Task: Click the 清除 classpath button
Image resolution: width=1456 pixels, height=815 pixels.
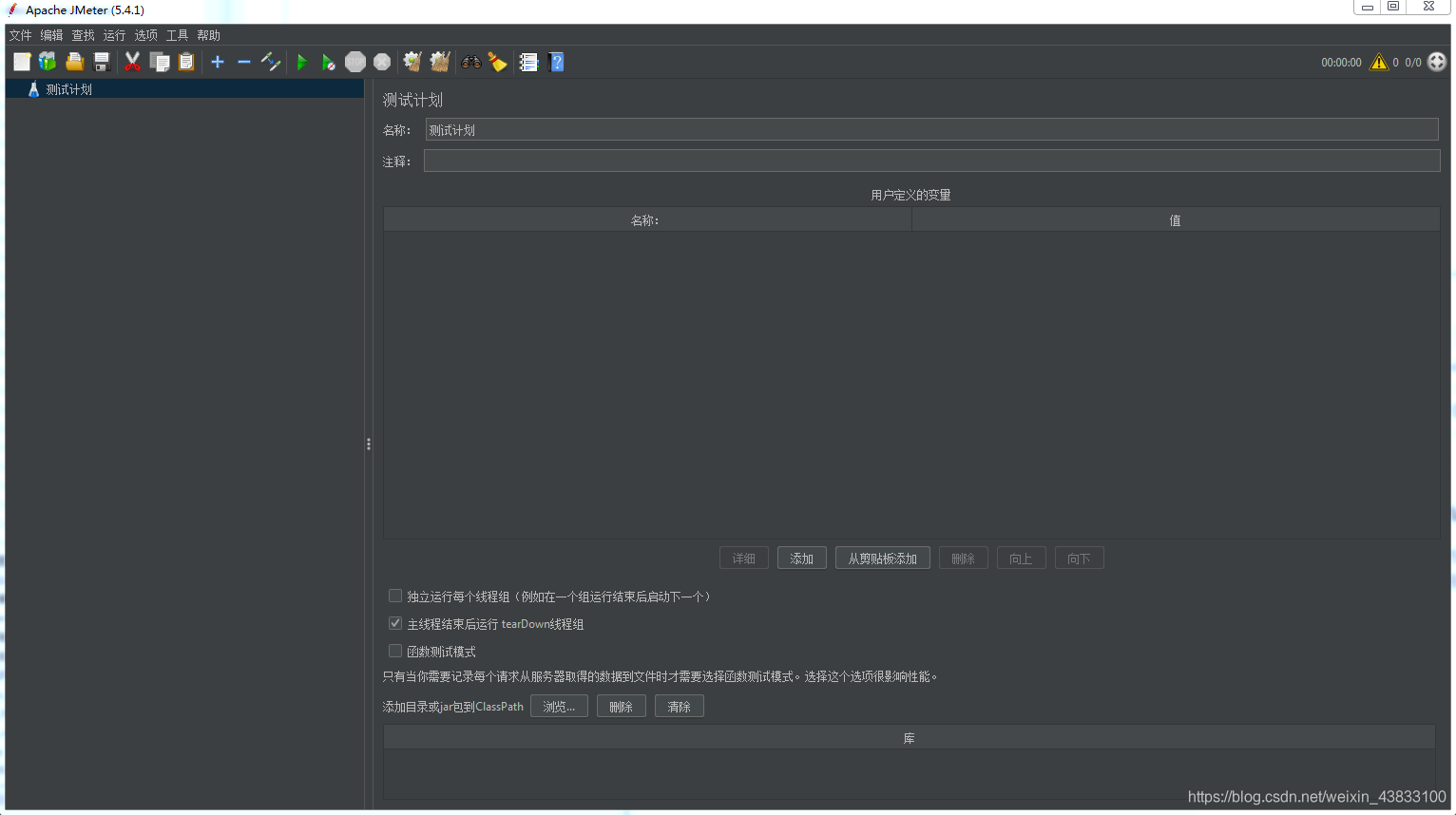Action: pyautogui.click(x=680, y=707)
